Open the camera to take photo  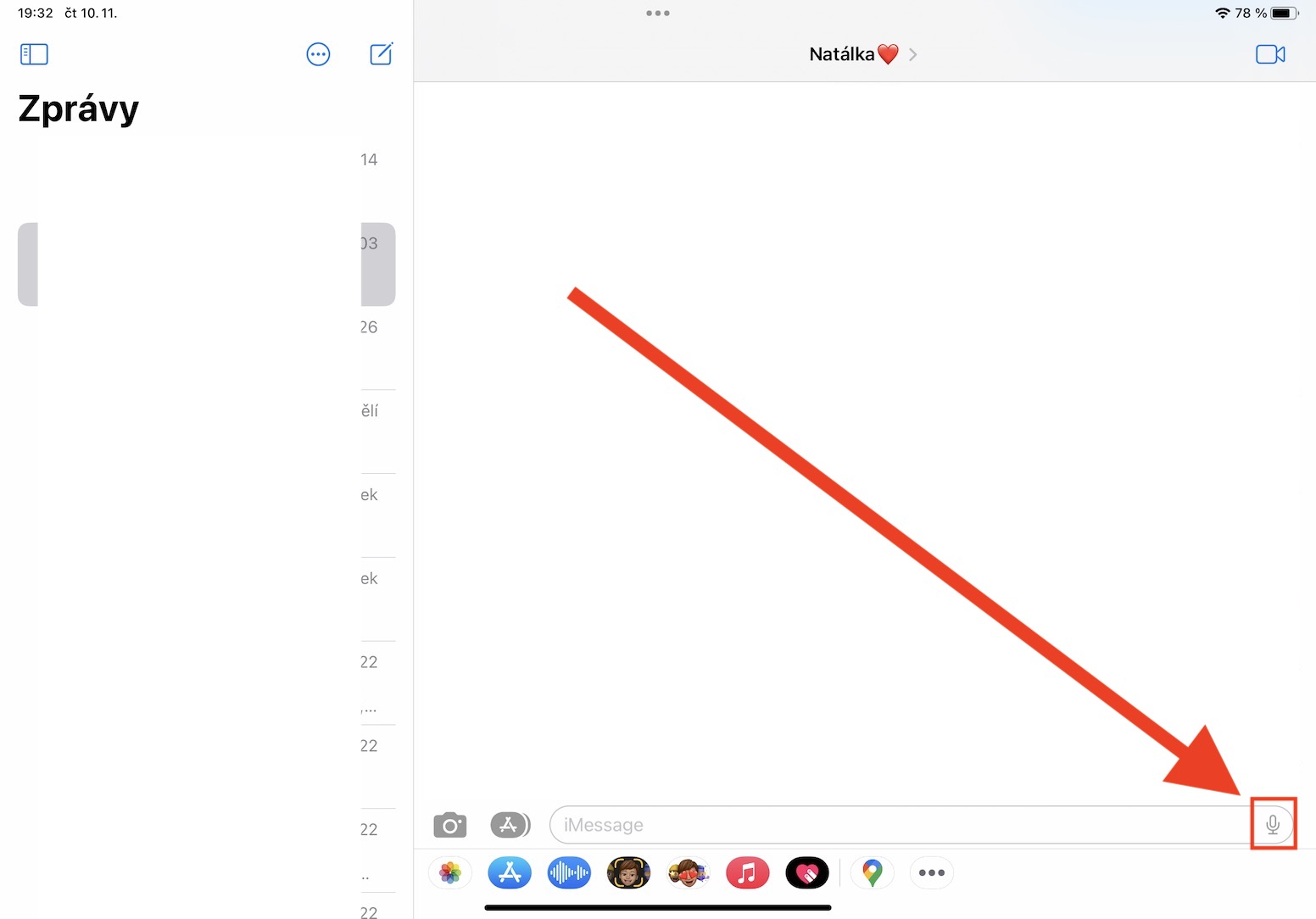450,825
